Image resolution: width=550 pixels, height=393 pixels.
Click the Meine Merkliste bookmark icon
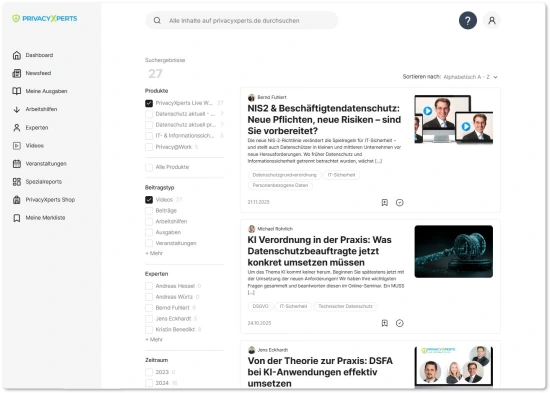[16, 218]
